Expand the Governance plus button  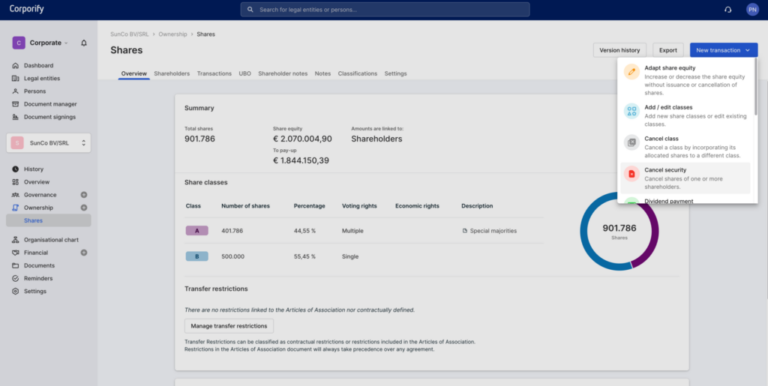click(84, 194)
